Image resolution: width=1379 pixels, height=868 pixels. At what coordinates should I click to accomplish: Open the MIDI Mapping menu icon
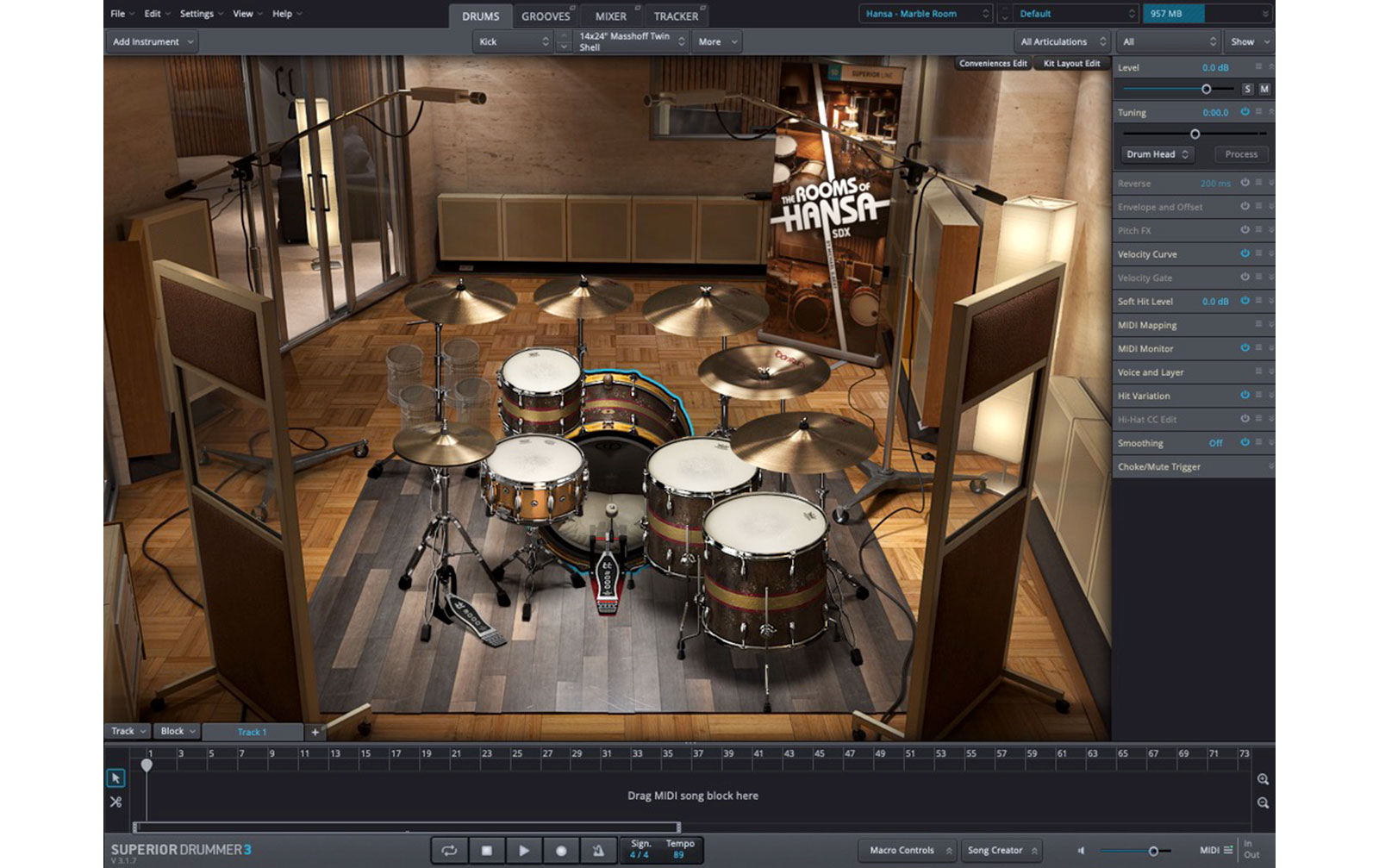coord(1258,324)
